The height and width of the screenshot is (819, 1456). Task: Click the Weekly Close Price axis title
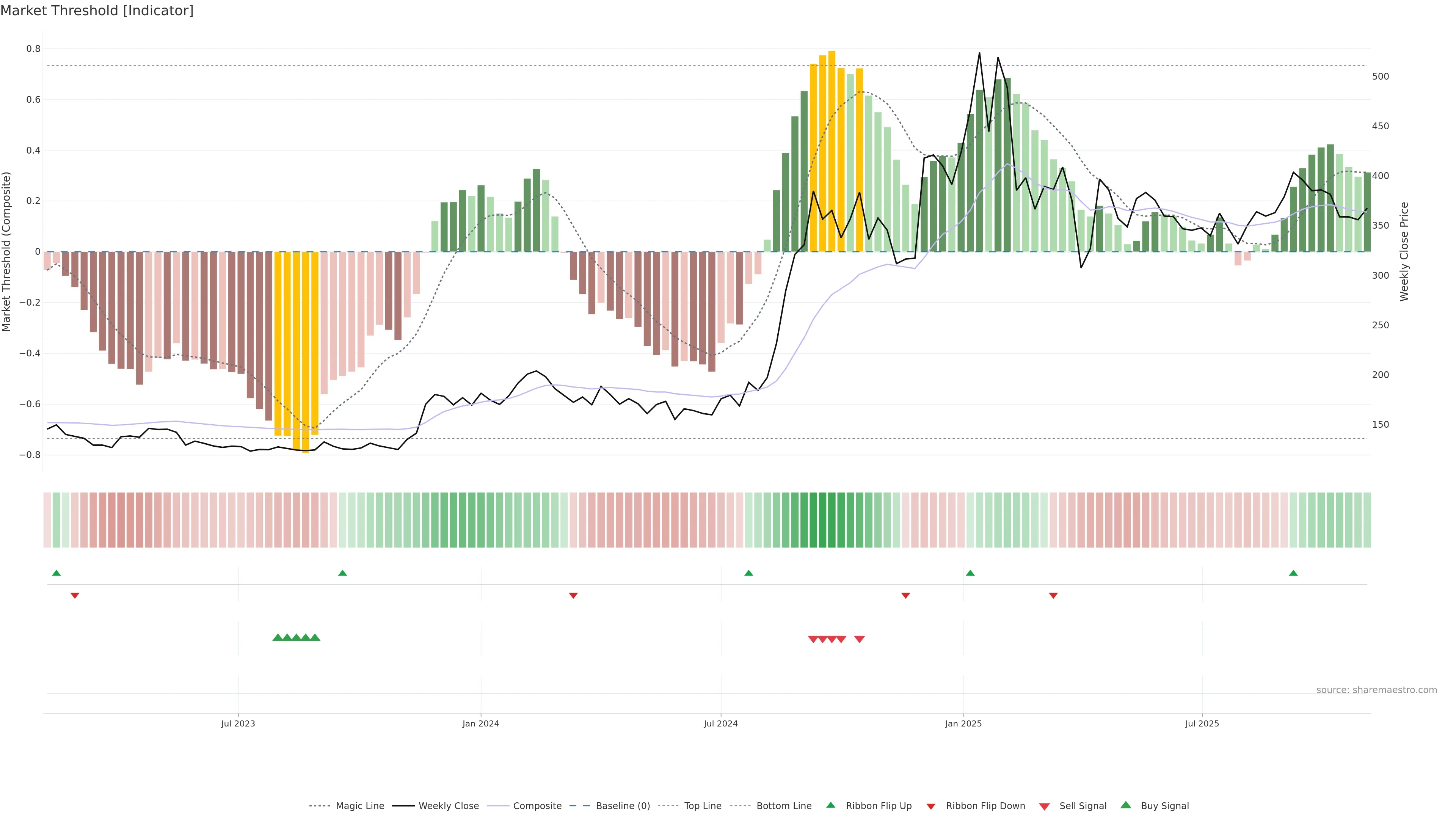click(x=1404, y=251)
